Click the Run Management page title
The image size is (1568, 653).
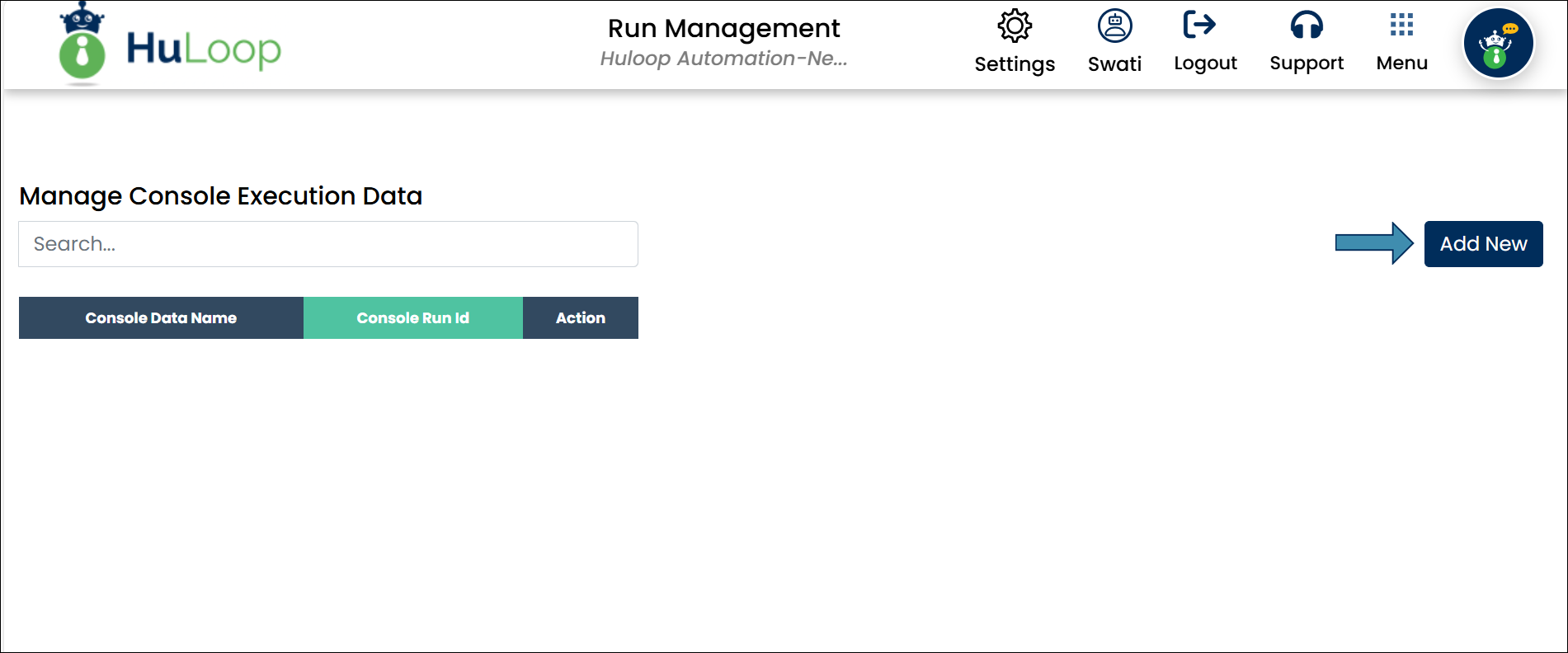(723, 29)
